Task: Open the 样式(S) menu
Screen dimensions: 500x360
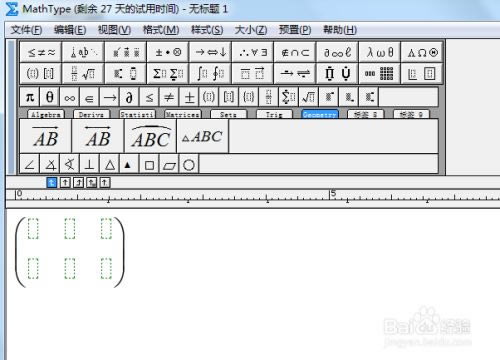Action: pos(207,30)
